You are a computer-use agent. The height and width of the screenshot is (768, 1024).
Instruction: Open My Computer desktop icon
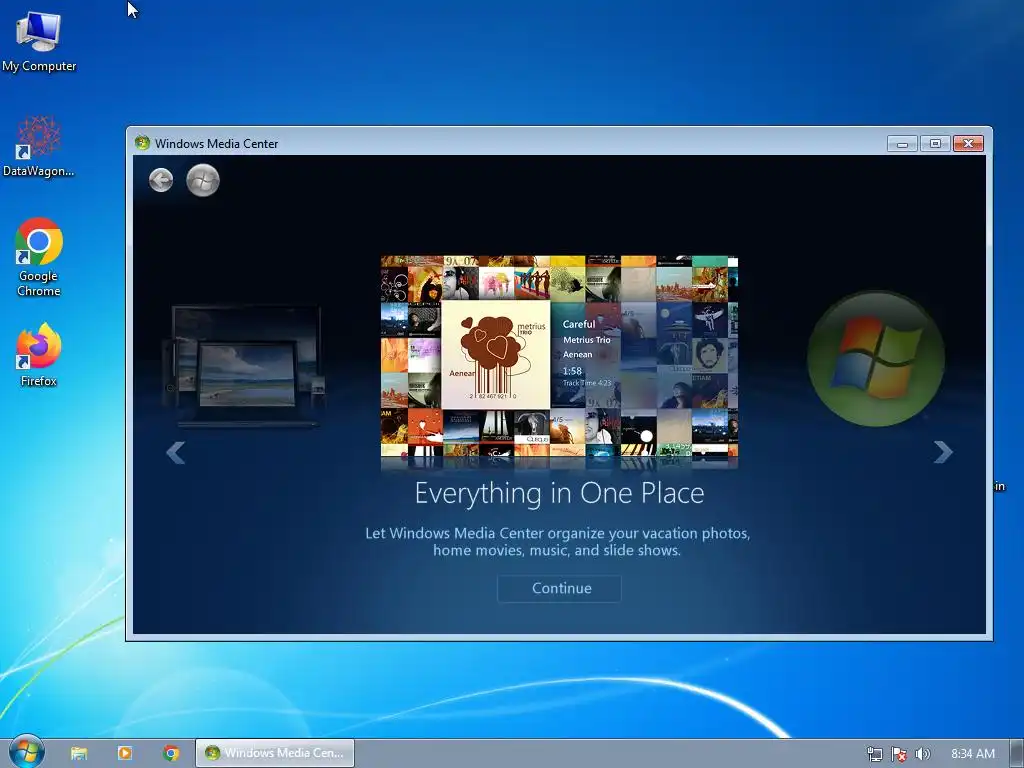click(39, 41)
